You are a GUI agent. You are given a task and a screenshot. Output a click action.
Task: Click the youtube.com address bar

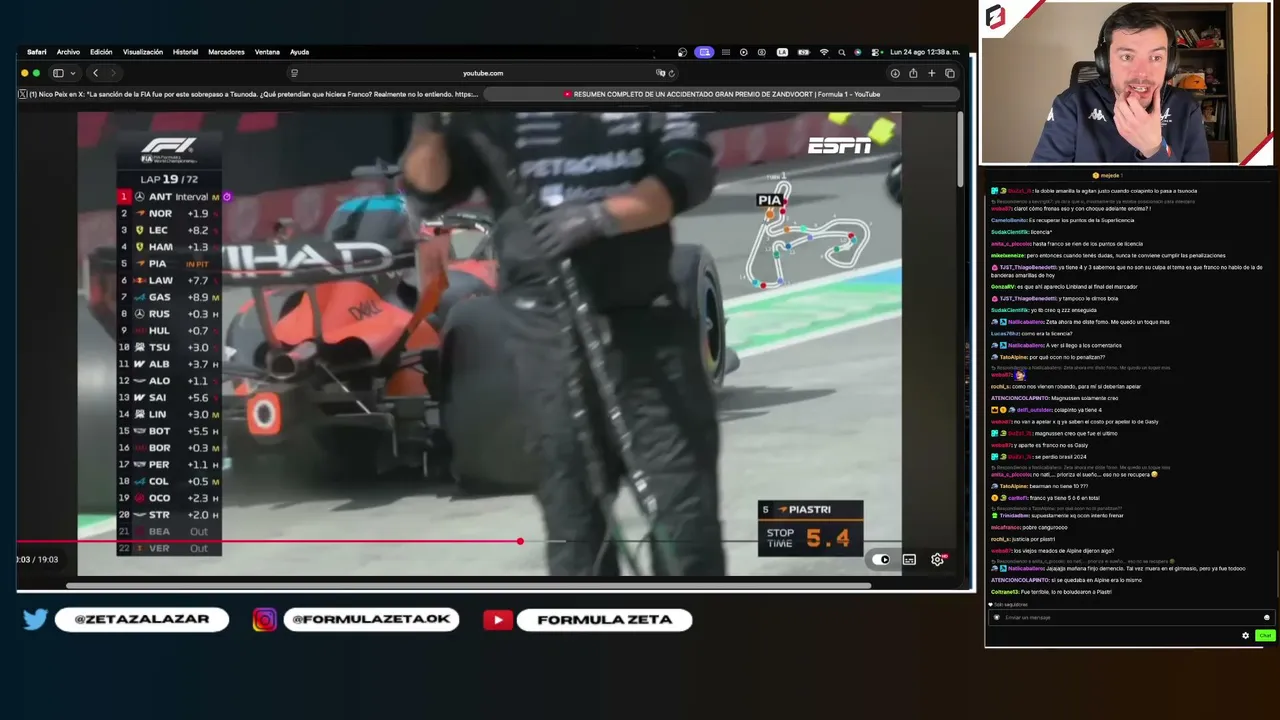[482, 73]
